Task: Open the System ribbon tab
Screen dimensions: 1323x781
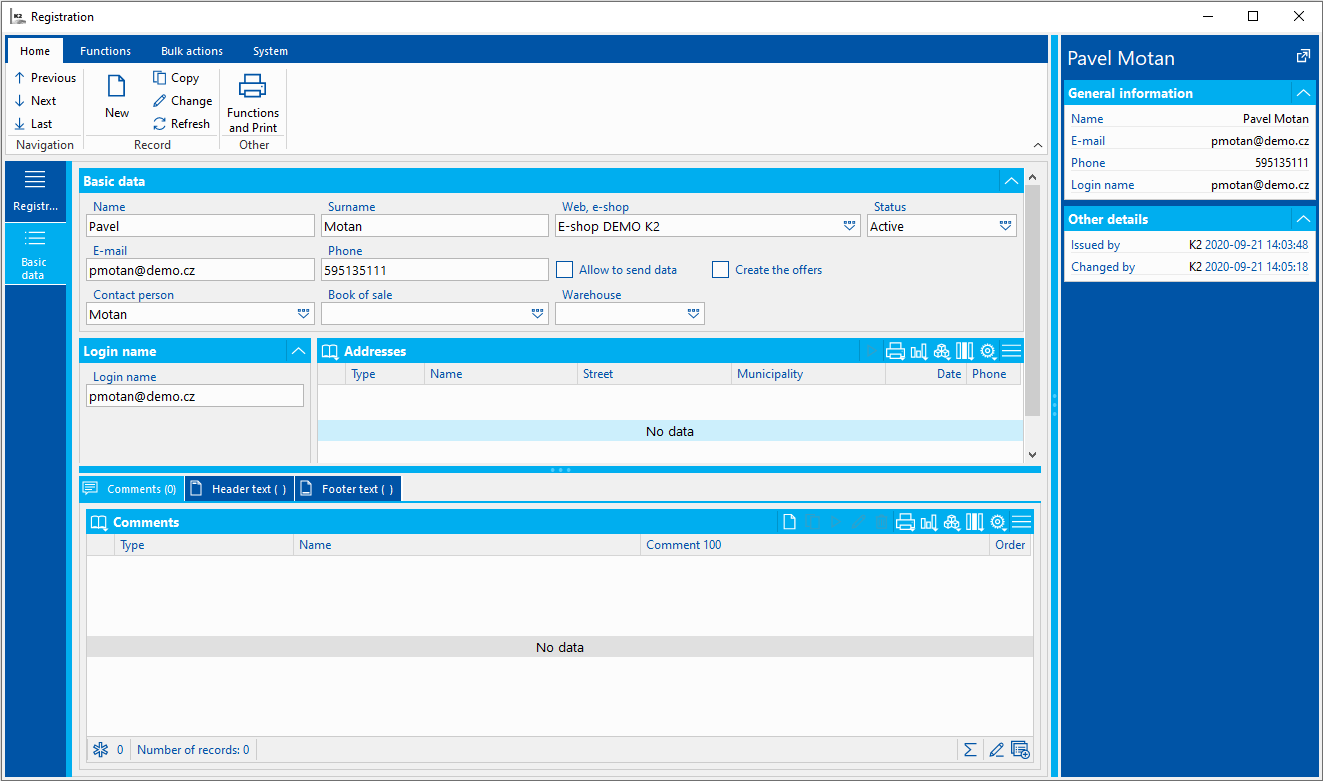Action: [270, 51]
